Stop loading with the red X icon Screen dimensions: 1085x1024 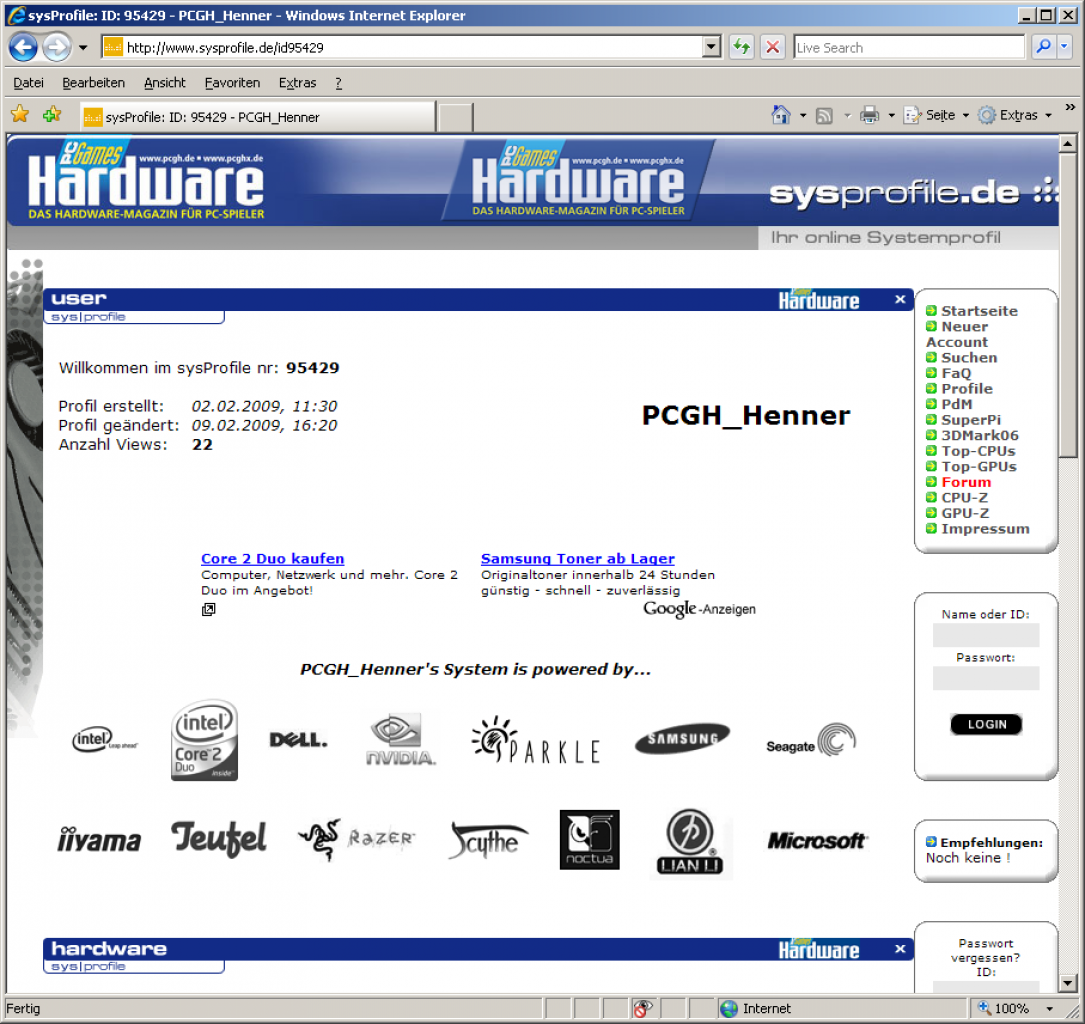[772, 47]
